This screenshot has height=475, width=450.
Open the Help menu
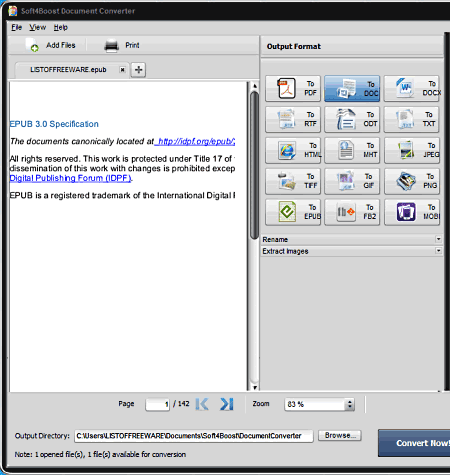61,27
